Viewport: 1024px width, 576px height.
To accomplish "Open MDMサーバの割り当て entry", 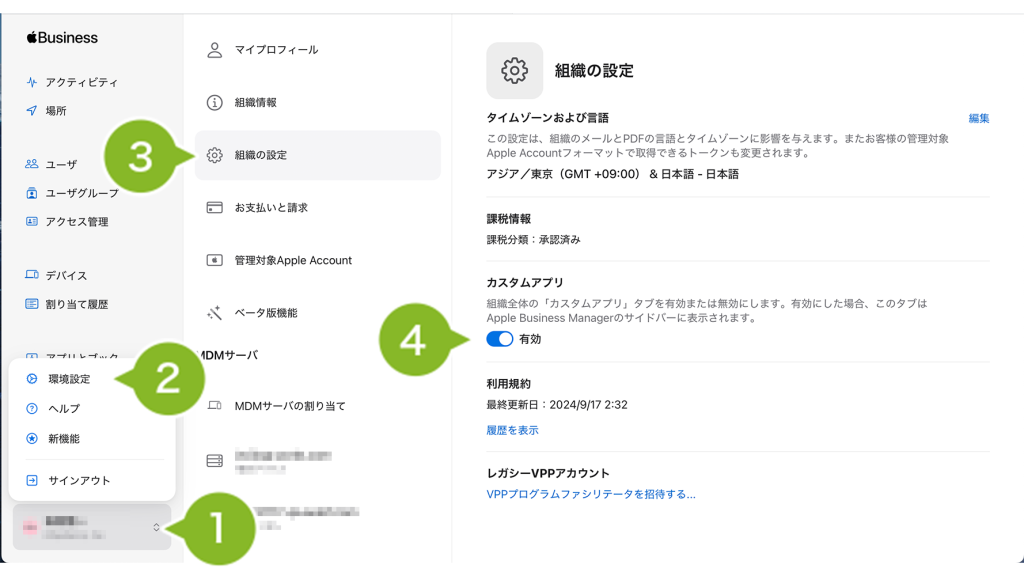I will 317,406.
